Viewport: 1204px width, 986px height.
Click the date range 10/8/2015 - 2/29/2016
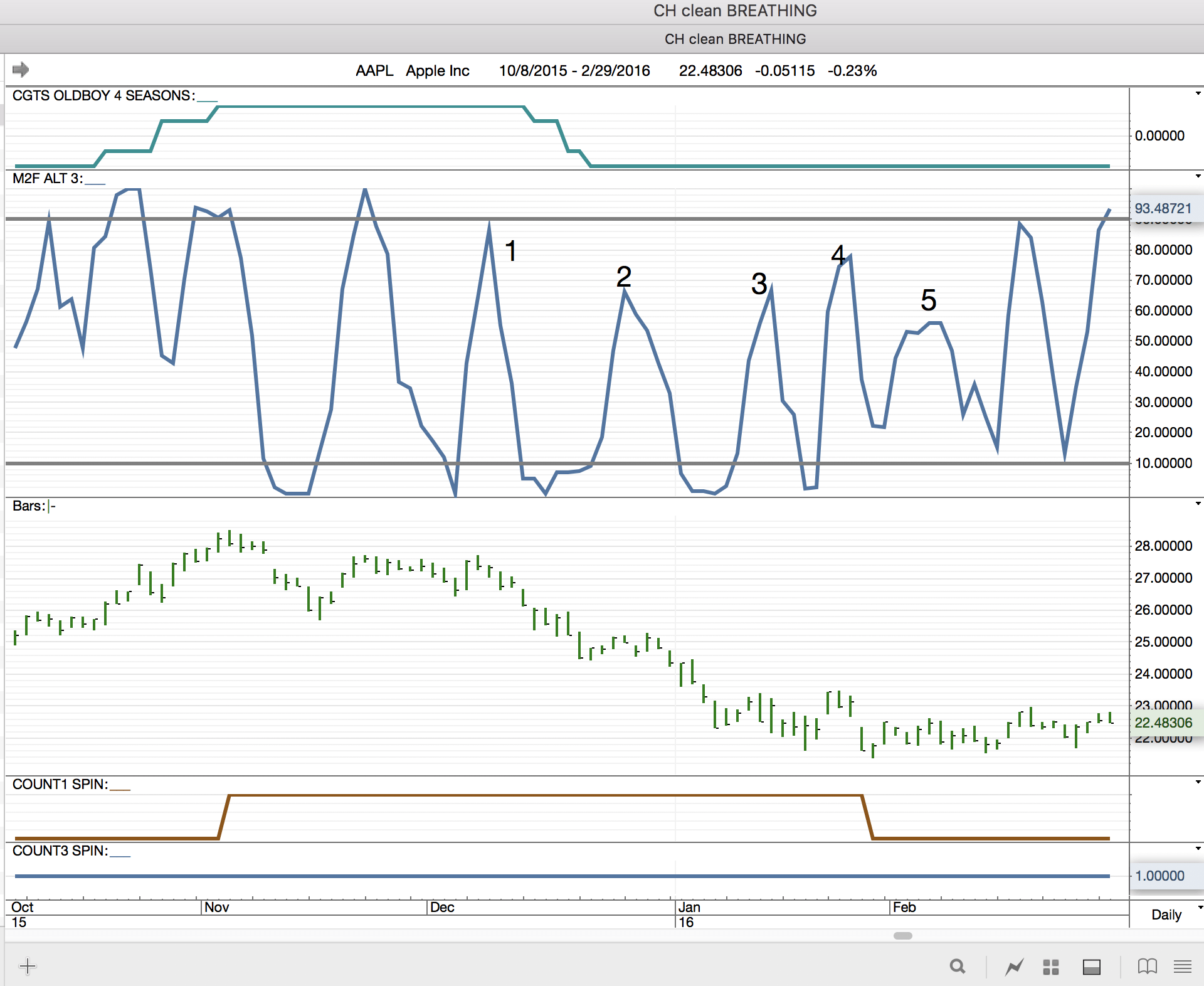coord(574,71)
